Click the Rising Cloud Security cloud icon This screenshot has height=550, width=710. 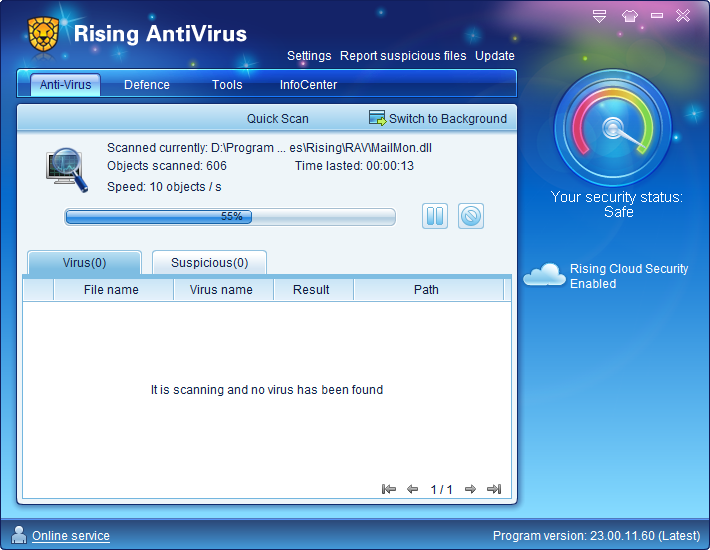(544, 274)
